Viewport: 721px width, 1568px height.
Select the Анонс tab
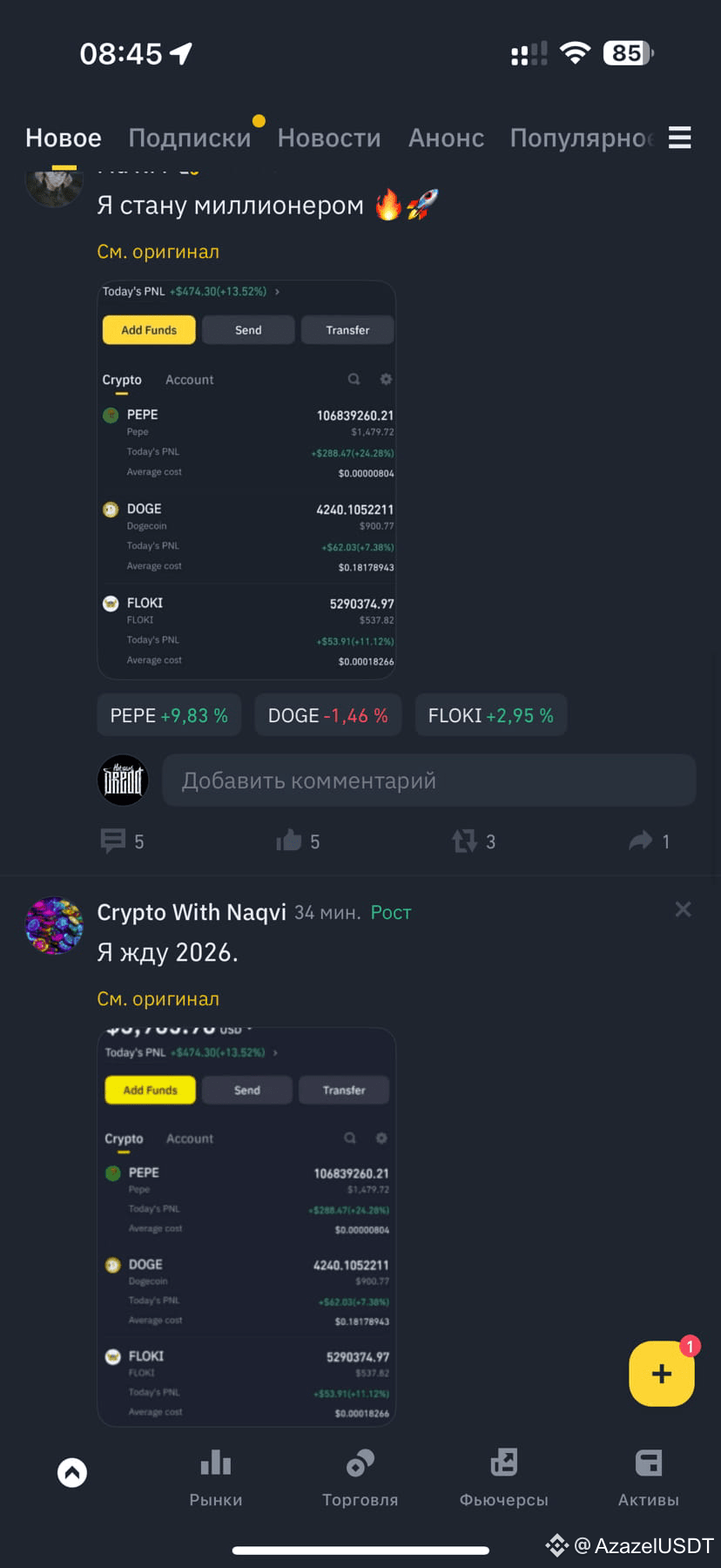point(446,138)
